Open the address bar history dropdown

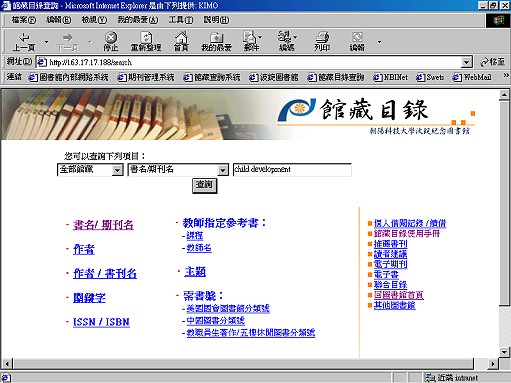tap(466, 62)
